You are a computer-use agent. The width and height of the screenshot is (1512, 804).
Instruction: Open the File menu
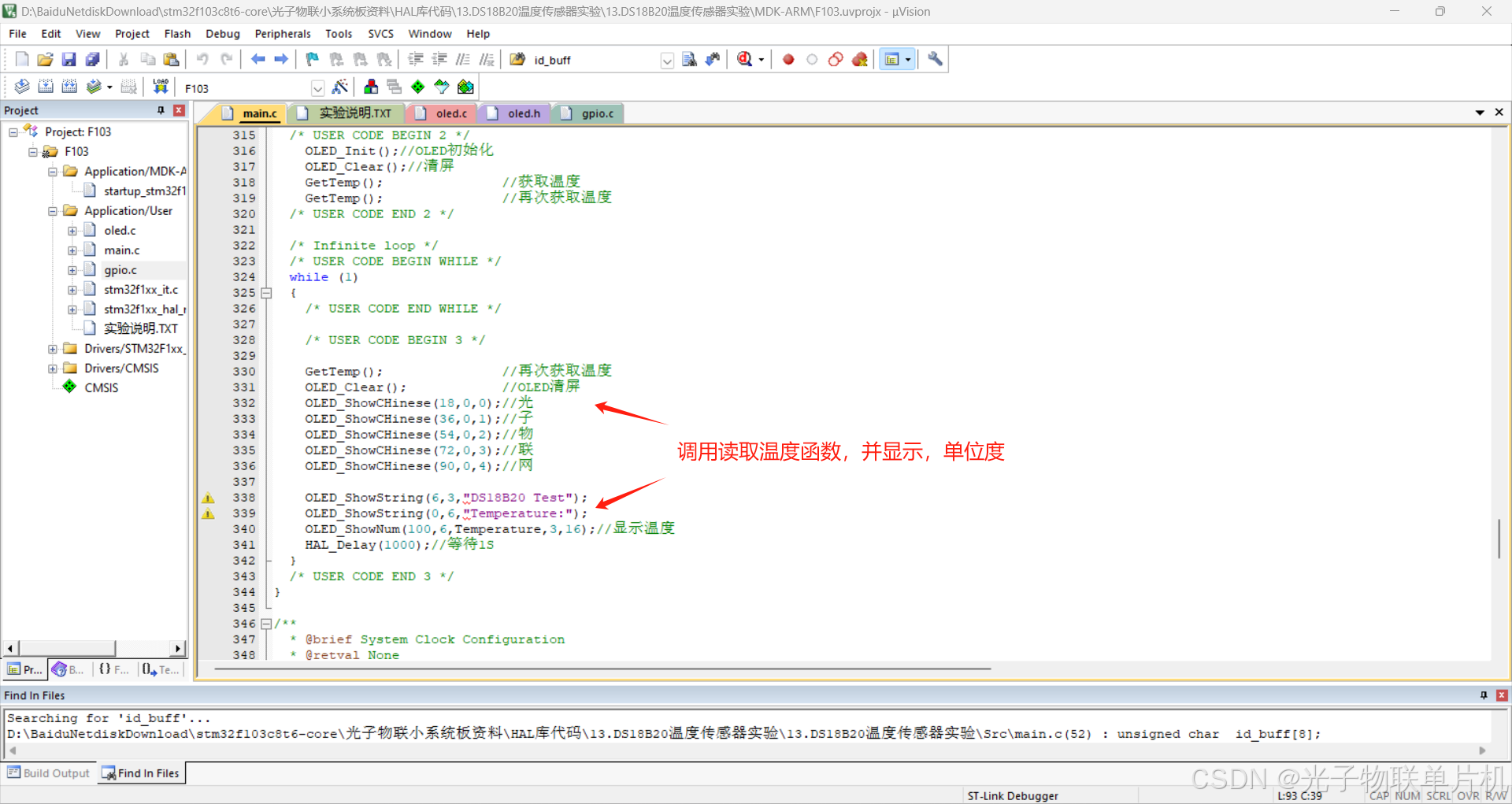[17, 34]
